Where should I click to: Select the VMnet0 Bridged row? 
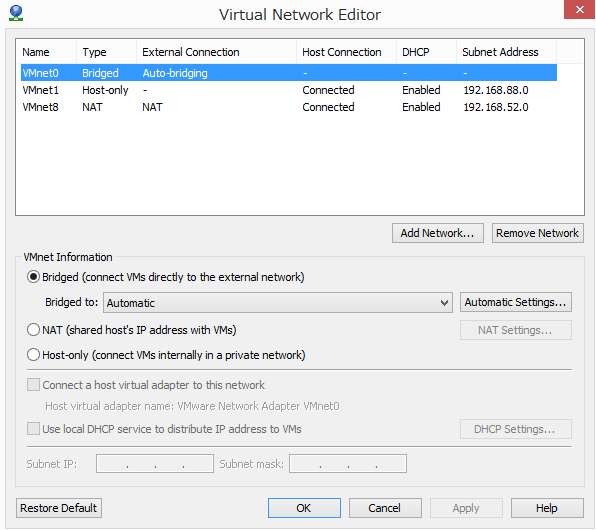tap(289, 73)
